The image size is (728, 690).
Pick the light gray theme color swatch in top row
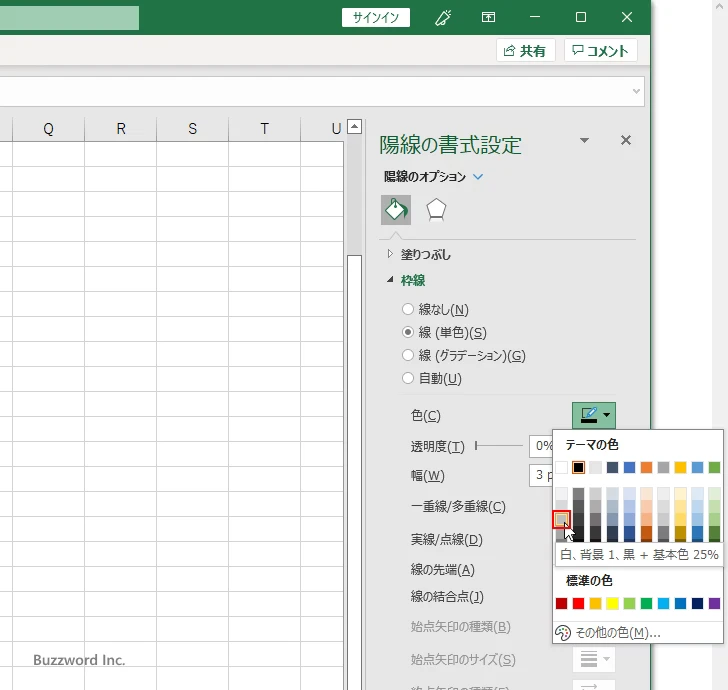(x=595, y=467)
